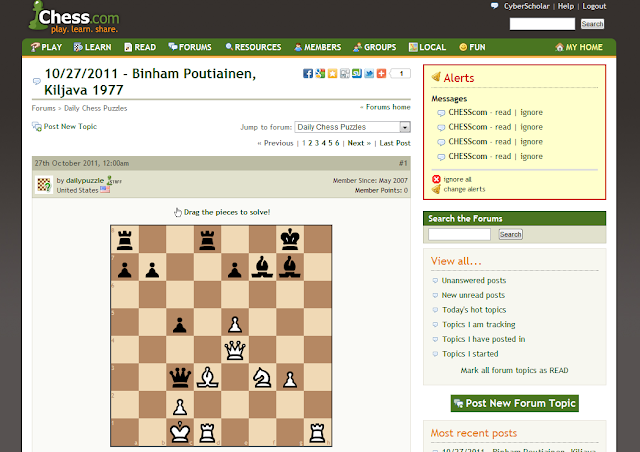Open page 3 of the thread
The width and height of the screenshot is (640, 452).
[317, 143]
